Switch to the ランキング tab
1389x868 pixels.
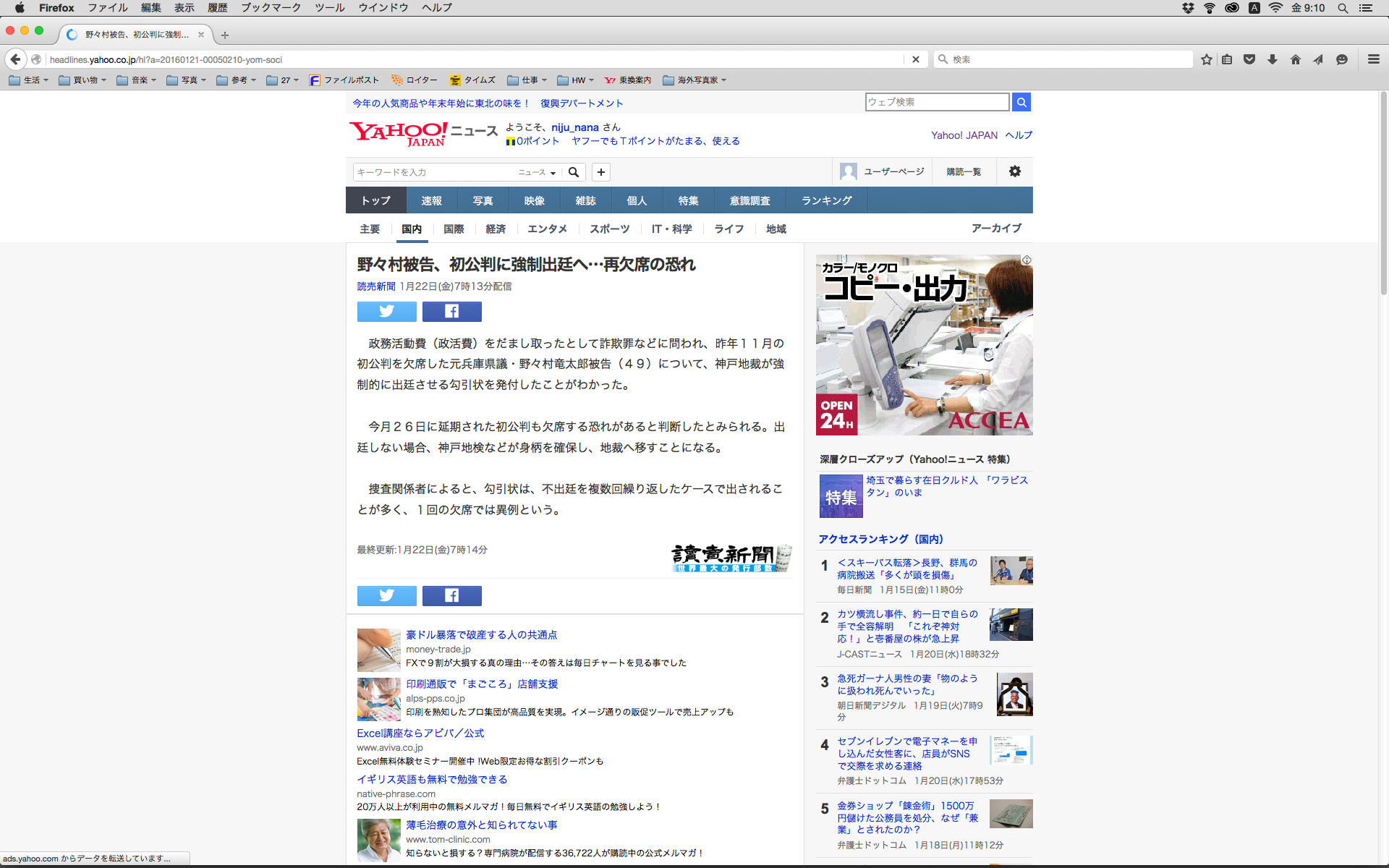pos(826,200)
